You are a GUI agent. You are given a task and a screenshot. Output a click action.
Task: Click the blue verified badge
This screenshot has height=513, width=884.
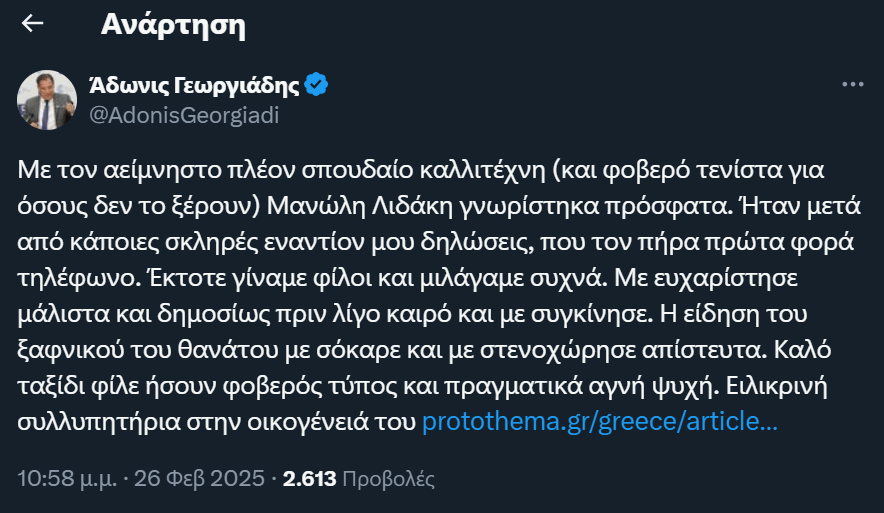(x=317, y=85)
